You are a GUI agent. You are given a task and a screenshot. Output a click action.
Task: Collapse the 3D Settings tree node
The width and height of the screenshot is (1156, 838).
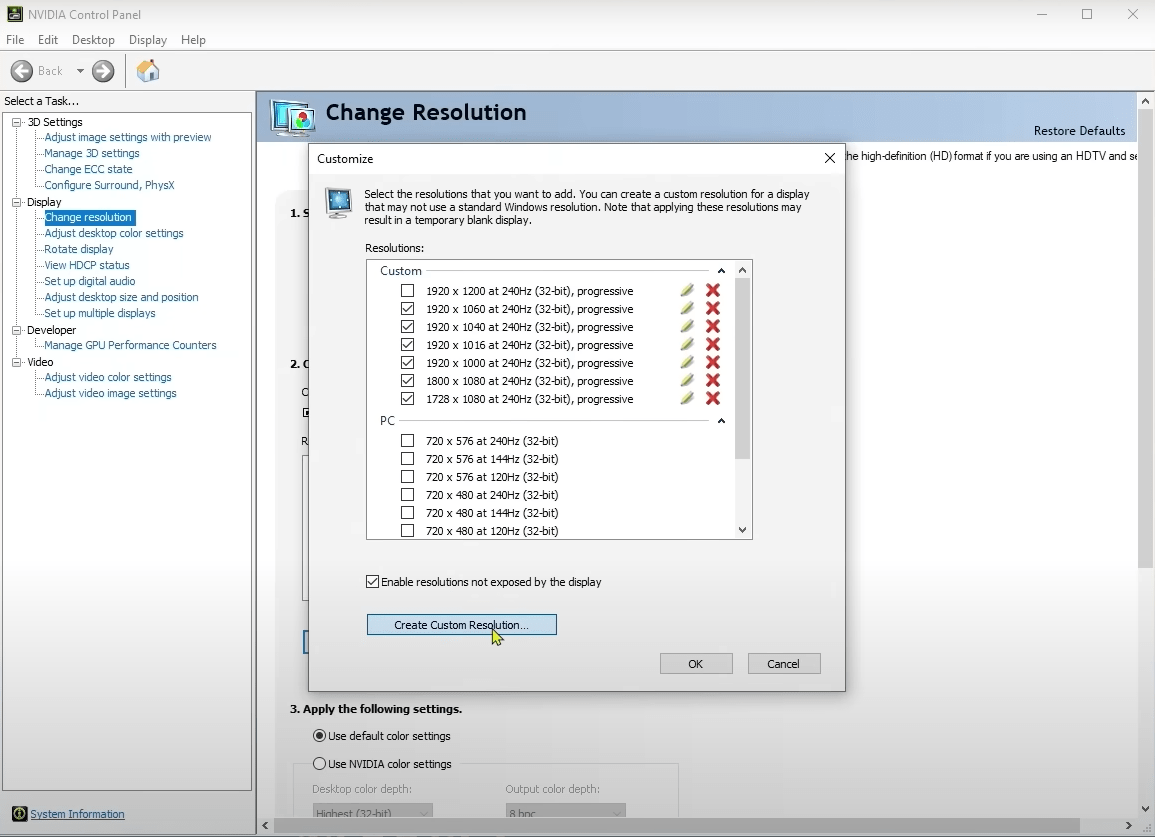[16, 122]
